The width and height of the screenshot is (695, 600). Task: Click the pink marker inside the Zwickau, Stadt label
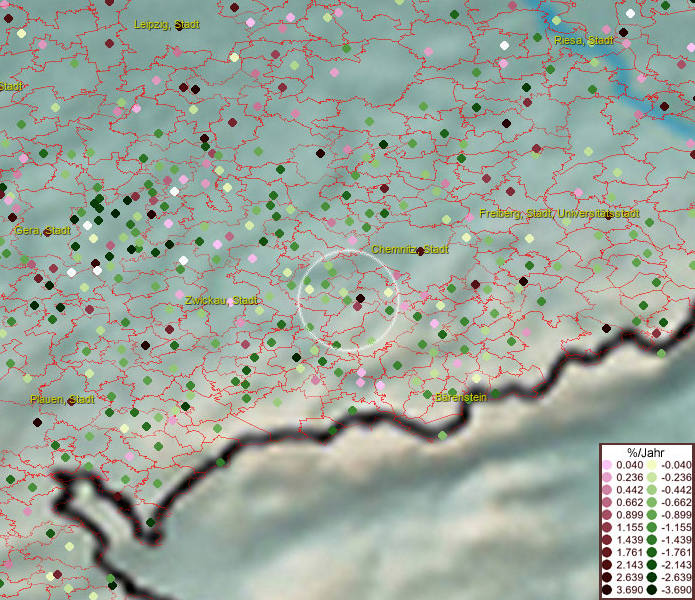230,303
